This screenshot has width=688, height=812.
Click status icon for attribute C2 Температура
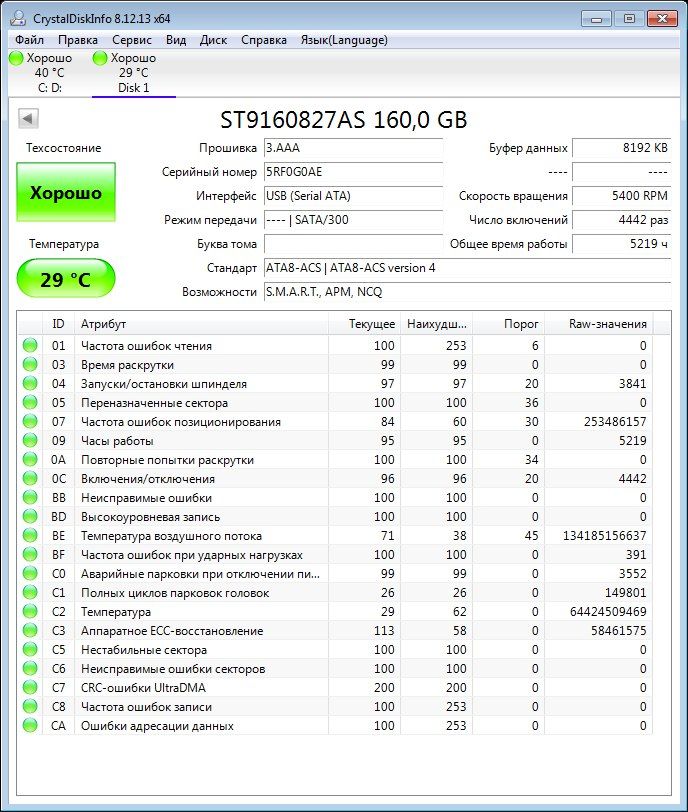[31, 611]
